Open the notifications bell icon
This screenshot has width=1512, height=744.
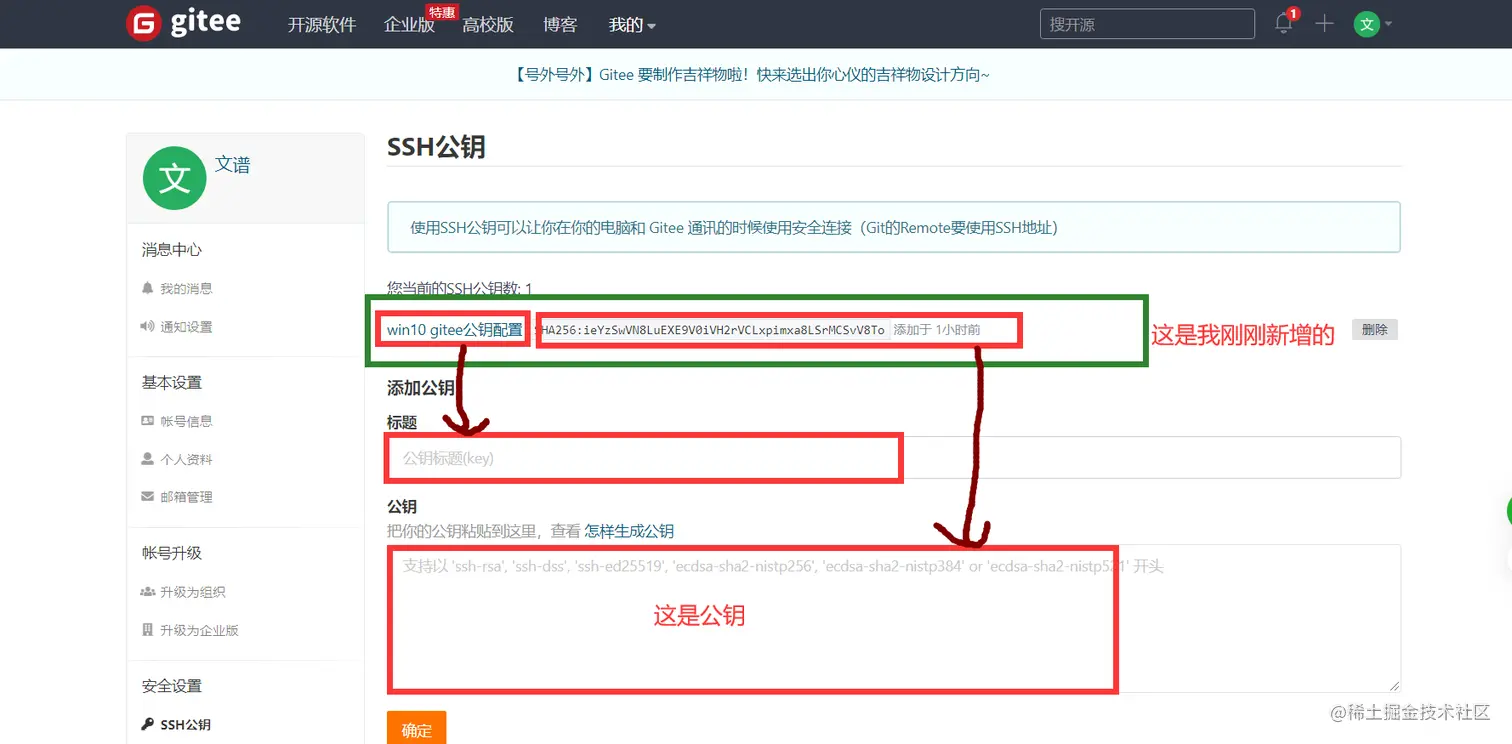[x=1284, y=23]
